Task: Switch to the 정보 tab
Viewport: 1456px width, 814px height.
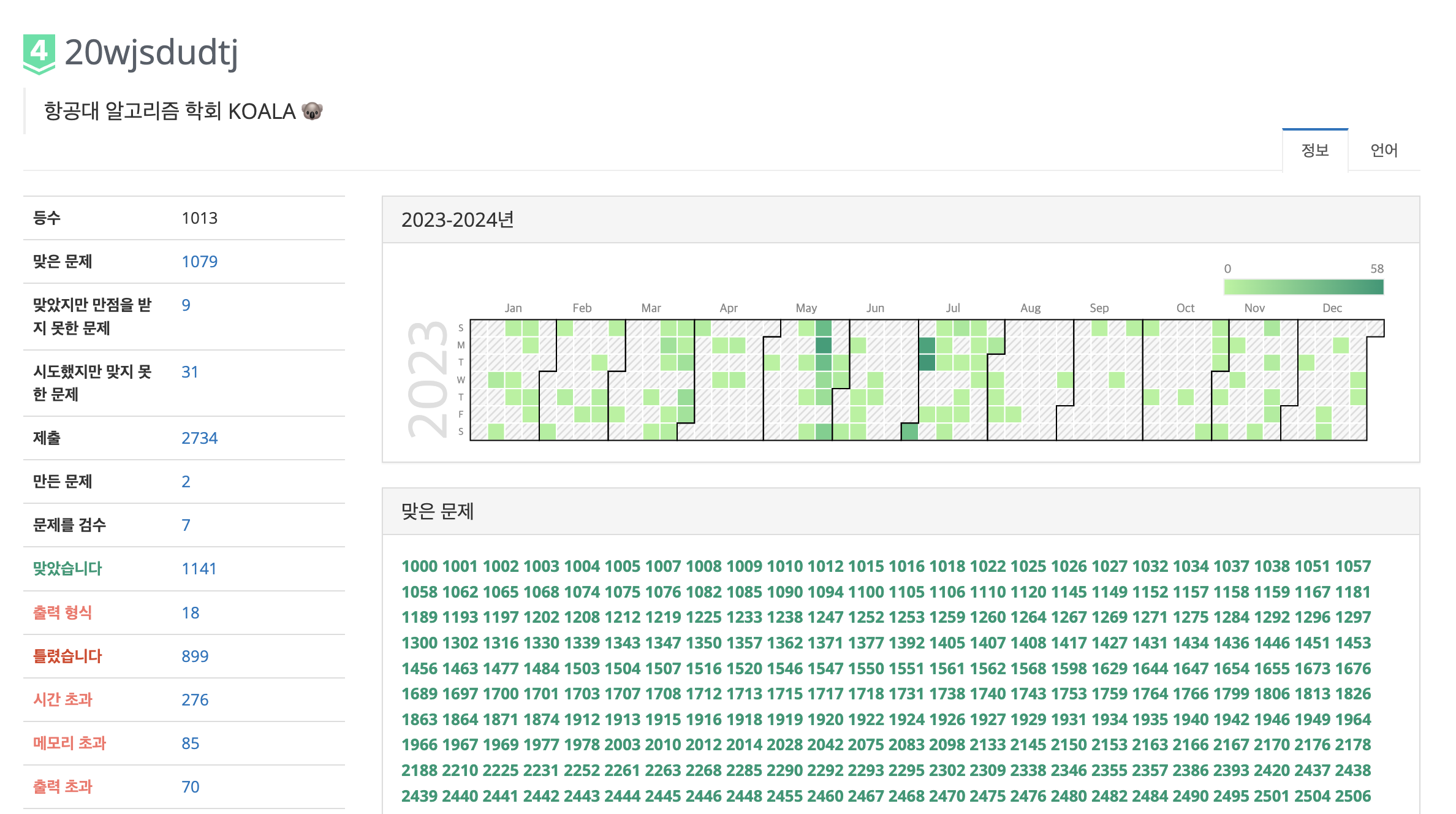Action: click(x=1314, y=150)
